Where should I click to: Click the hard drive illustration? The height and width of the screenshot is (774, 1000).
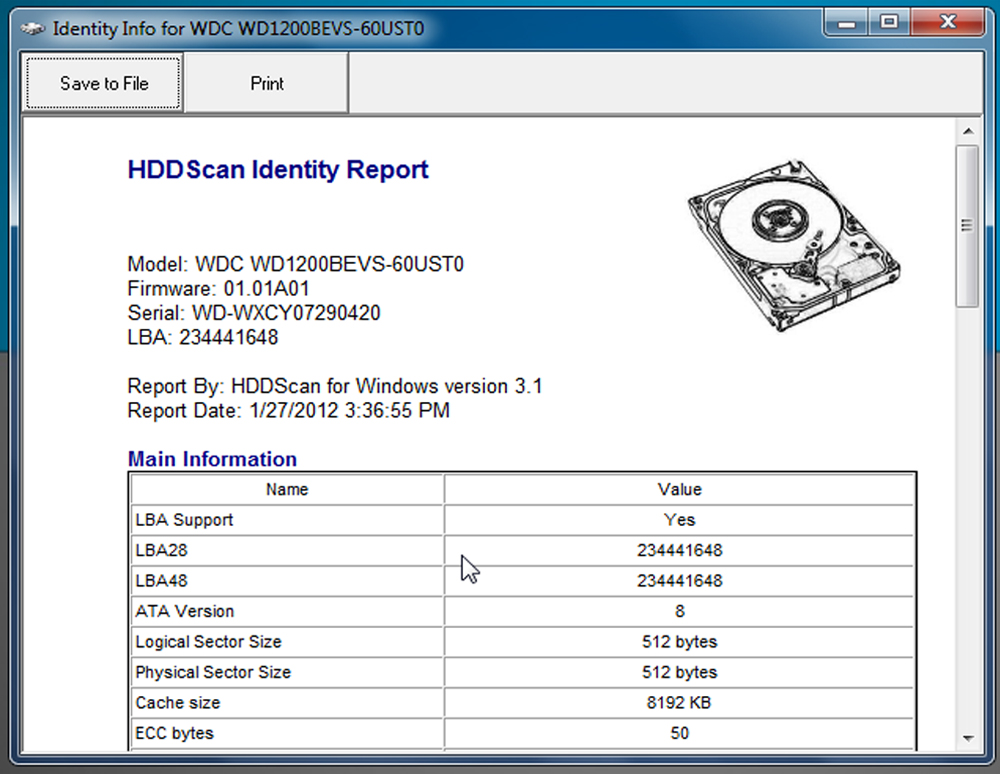[x=793, y=245]
